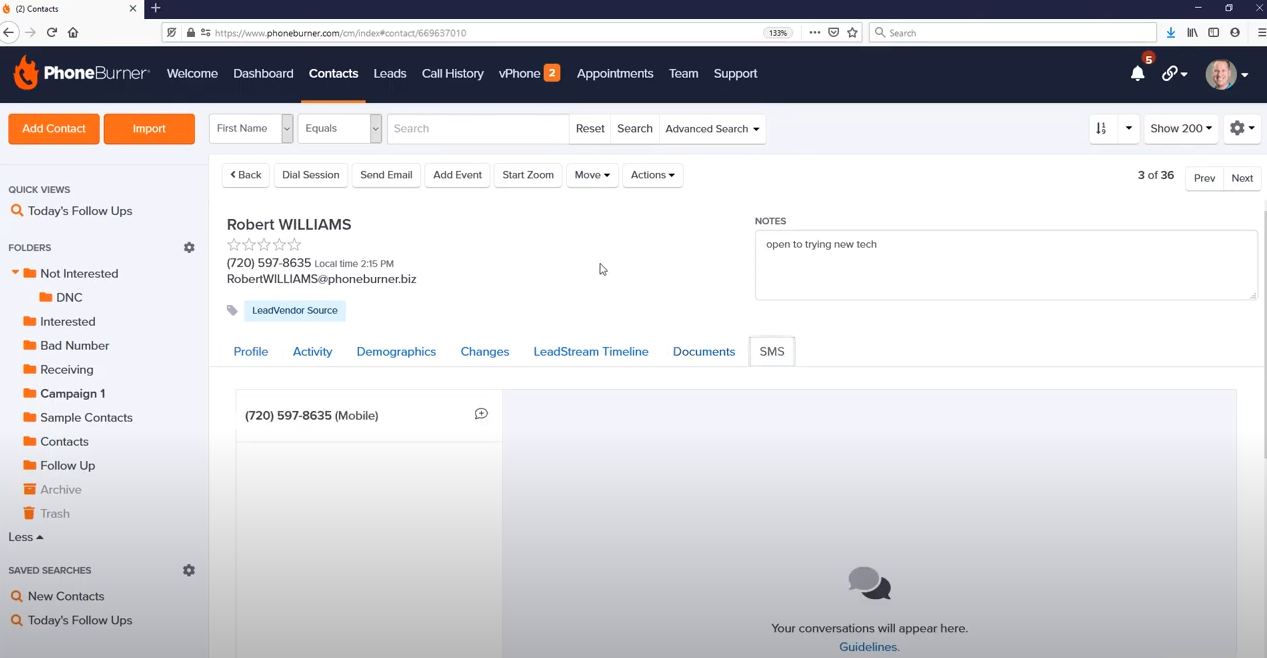
Task: Open the Show 200 dropdown
Action: pyautogui.click(x=1181, y=128)
